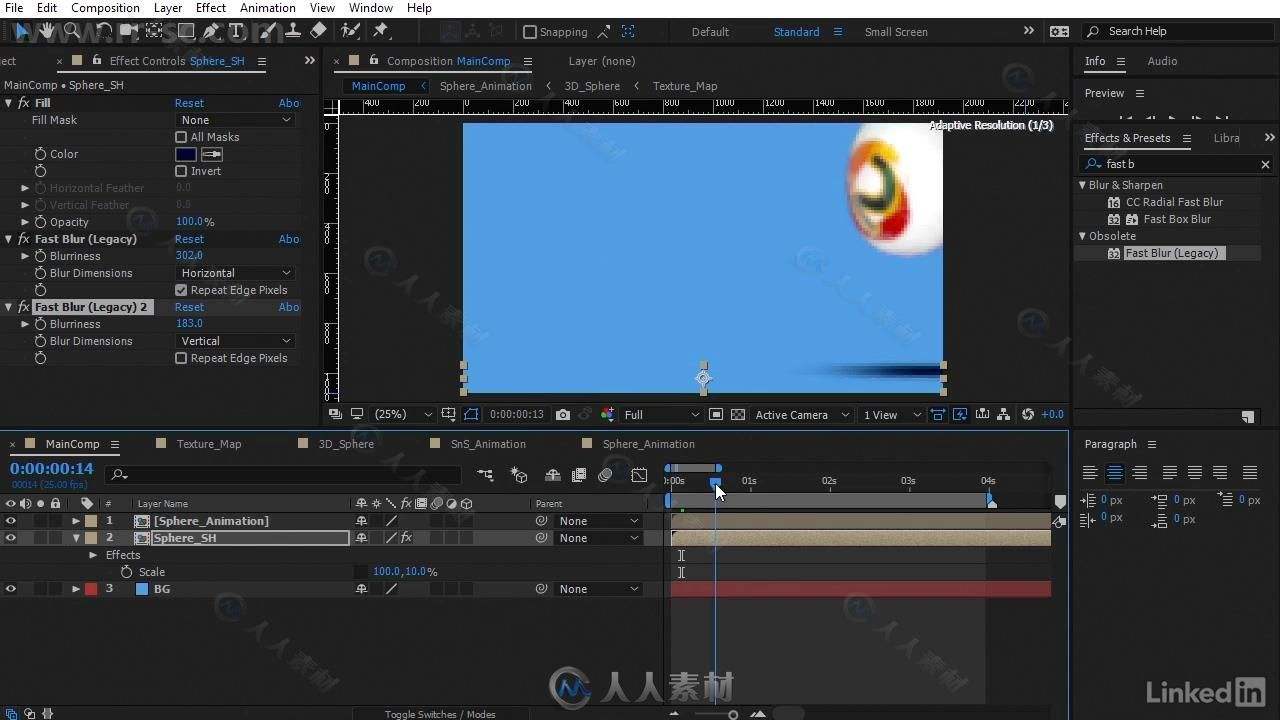Viewport: 1280px width, 720px height.
Task: Select the Zoom tool
Action: (71, 31)
